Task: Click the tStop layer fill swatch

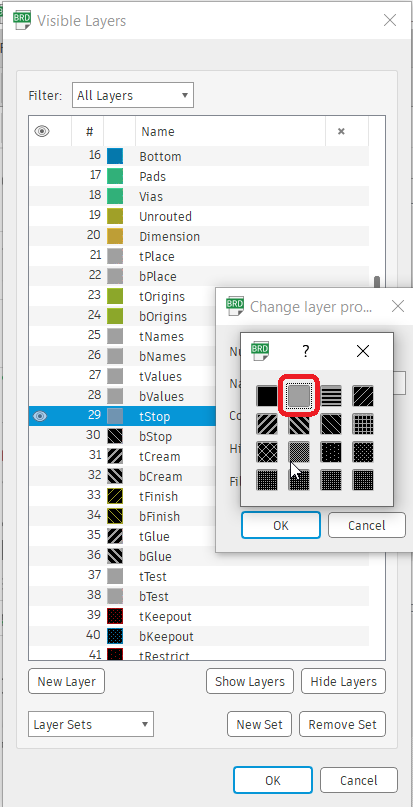Action: click(115, 416)
